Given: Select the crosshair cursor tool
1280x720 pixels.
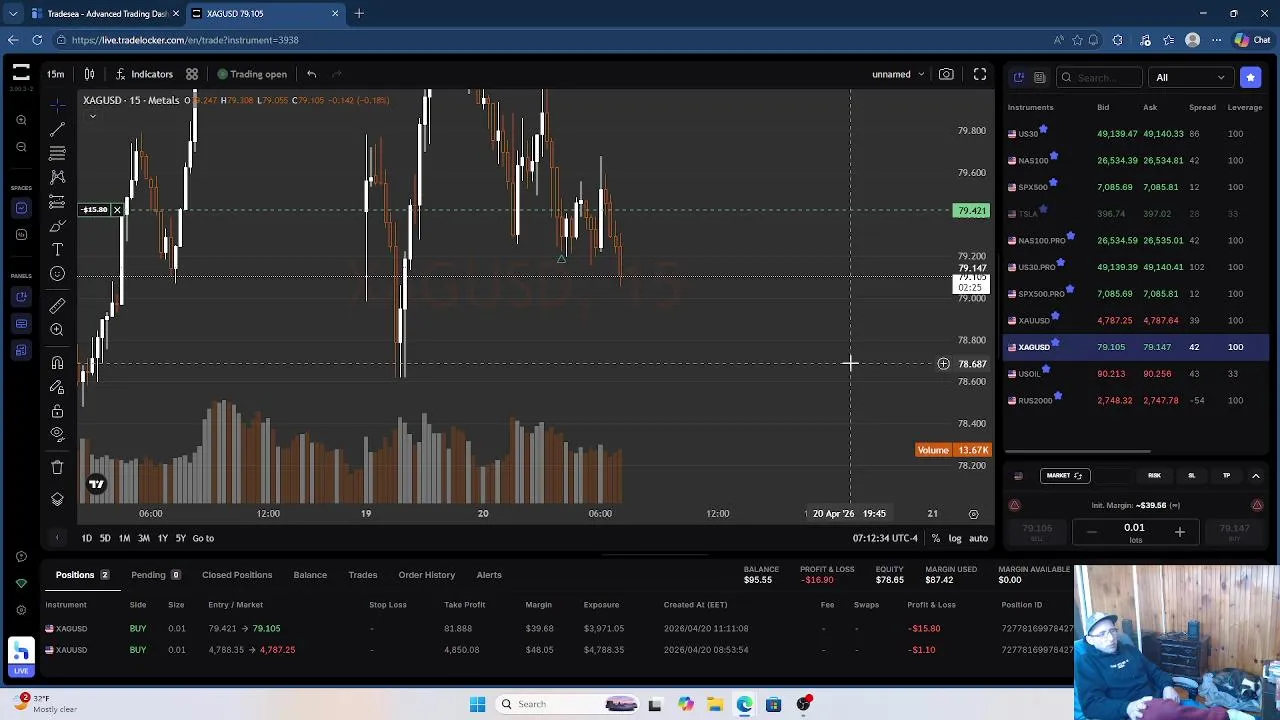Looking at the screenshot, I should tap(57, 105).
